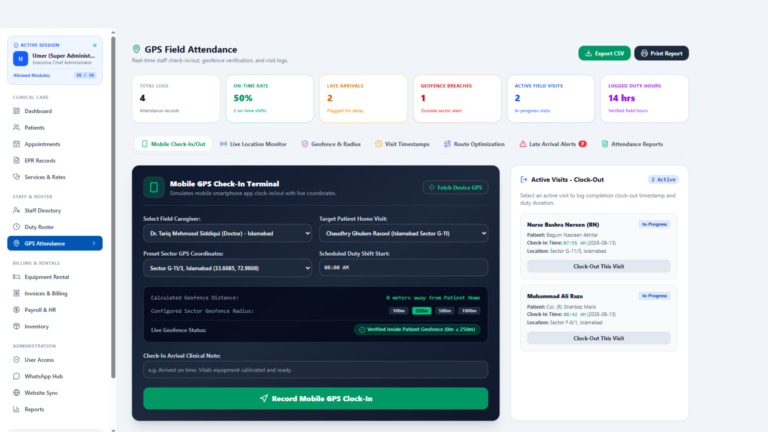Click the Geofence & Radius shield icon

click(x=305, y=144)
